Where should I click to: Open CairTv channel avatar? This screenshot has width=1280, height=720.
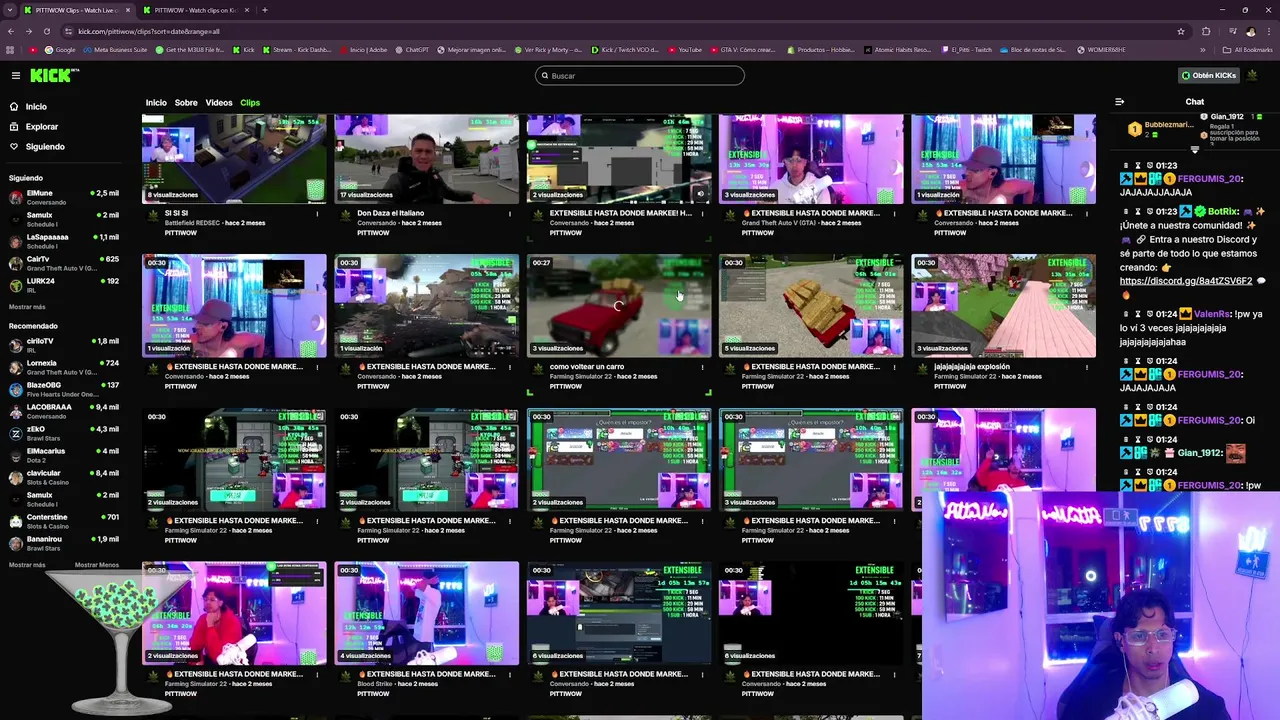click(15, 263)
